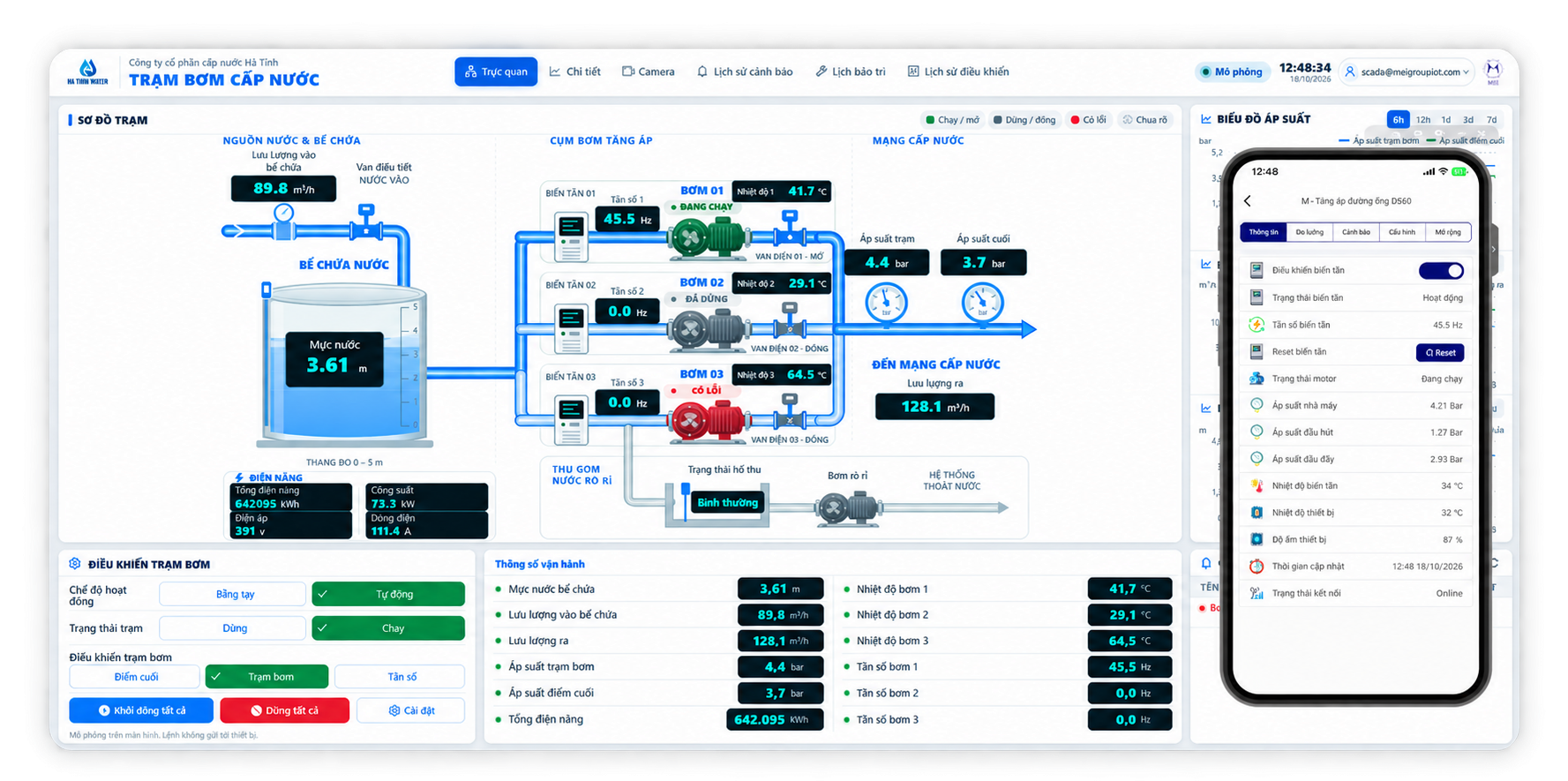This screenshot has width=1568, height=781.
Task: Toggle the Điều khiển biến tần switch
Action: click(1441, 271)
